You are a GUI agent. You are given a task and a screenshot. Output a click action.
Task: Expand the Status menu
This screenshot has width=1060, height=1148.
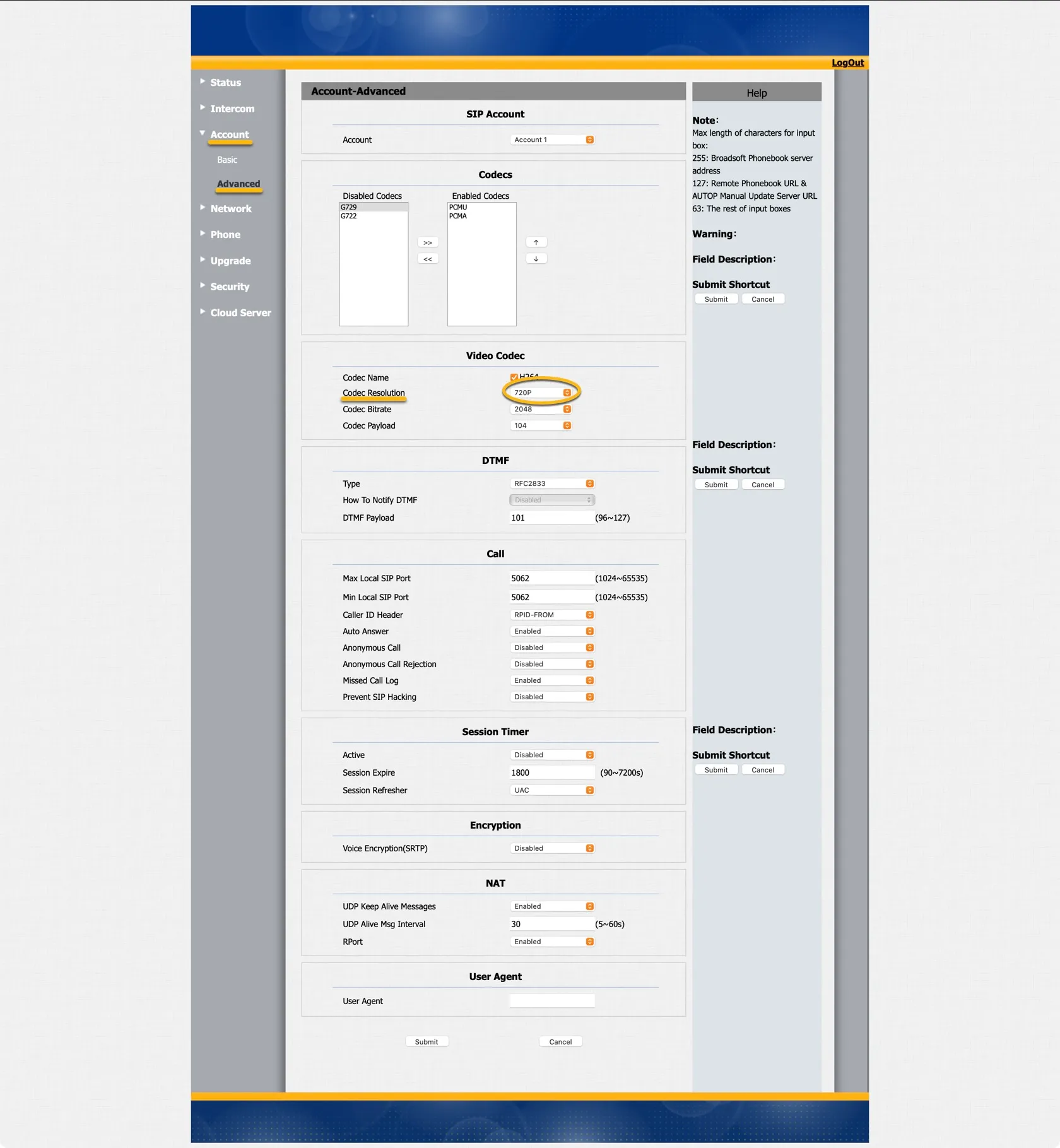coord(225,83)
